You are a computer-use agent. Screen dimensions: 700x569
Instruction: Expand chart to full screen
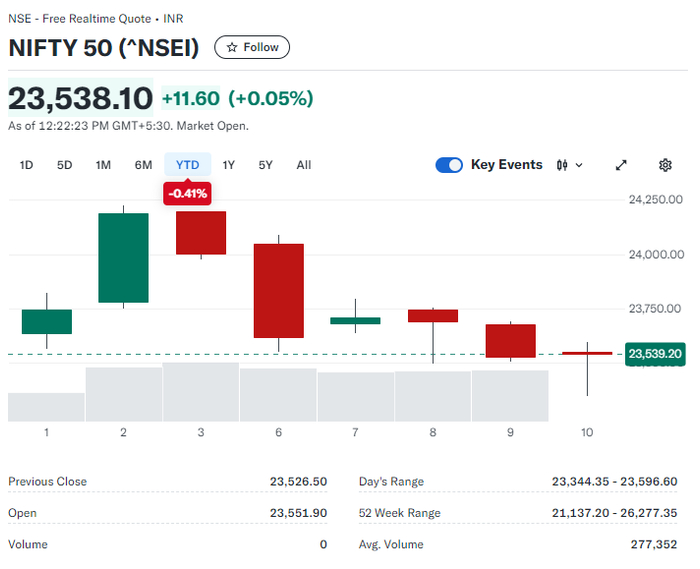tap(621, 165)
